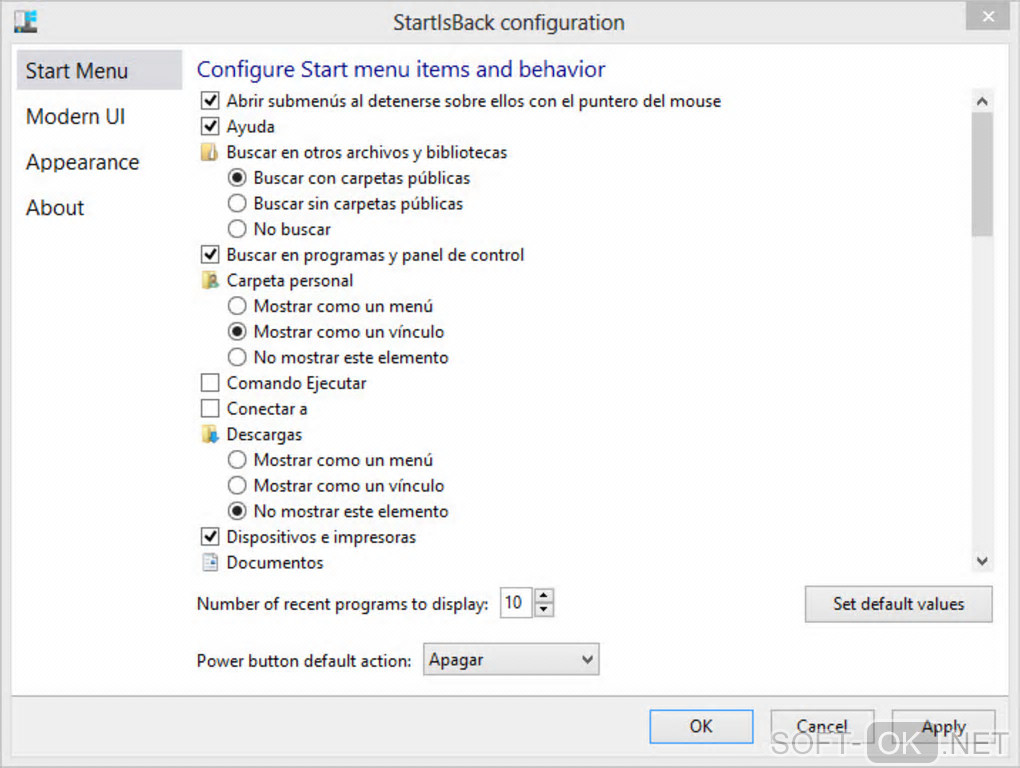The height and width of the screenshot is (768, 1020).
Task: Click the Descargas download folder icon
Action: point(209,434)
